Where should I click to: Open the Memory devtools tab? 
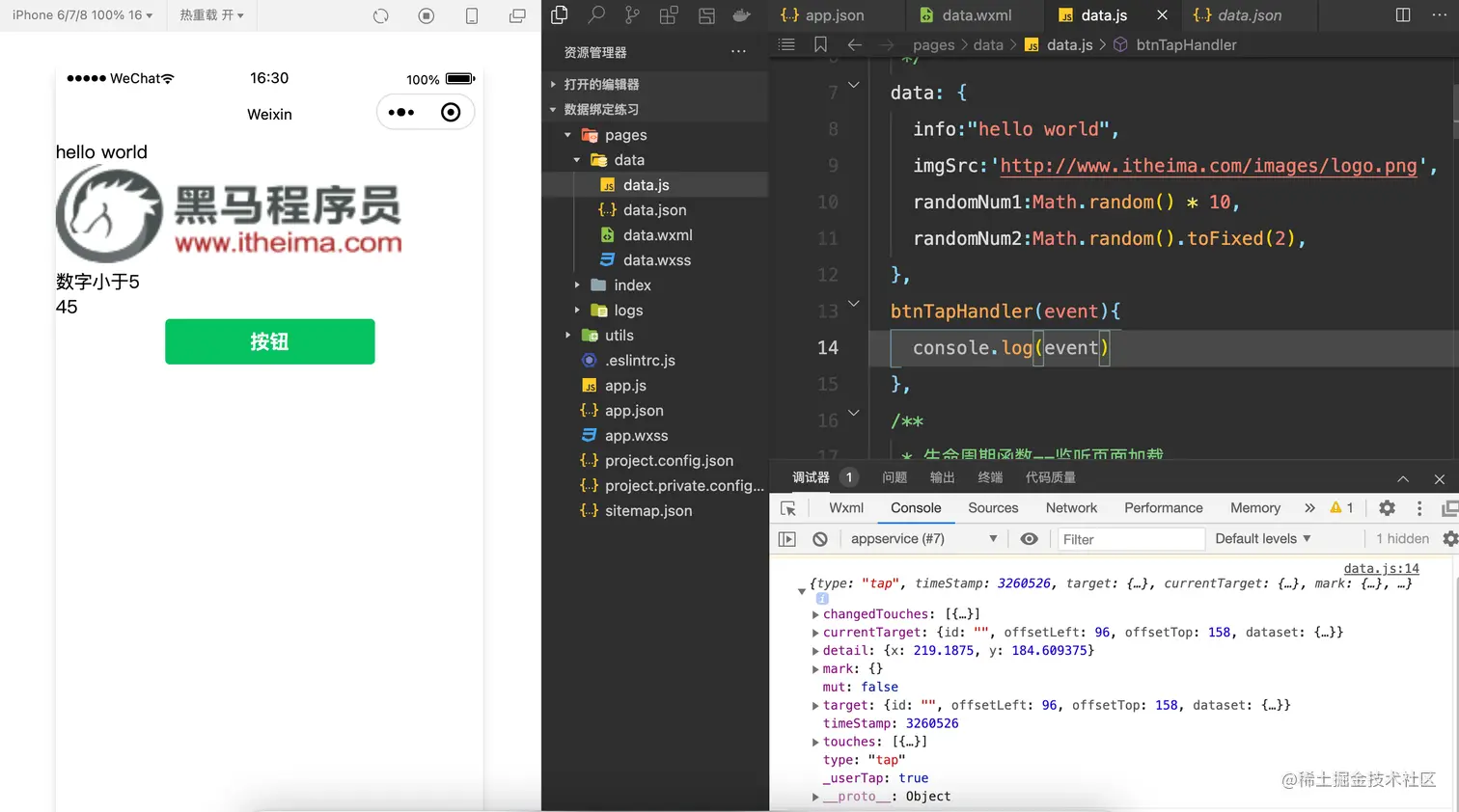(x=1255, y=508)
